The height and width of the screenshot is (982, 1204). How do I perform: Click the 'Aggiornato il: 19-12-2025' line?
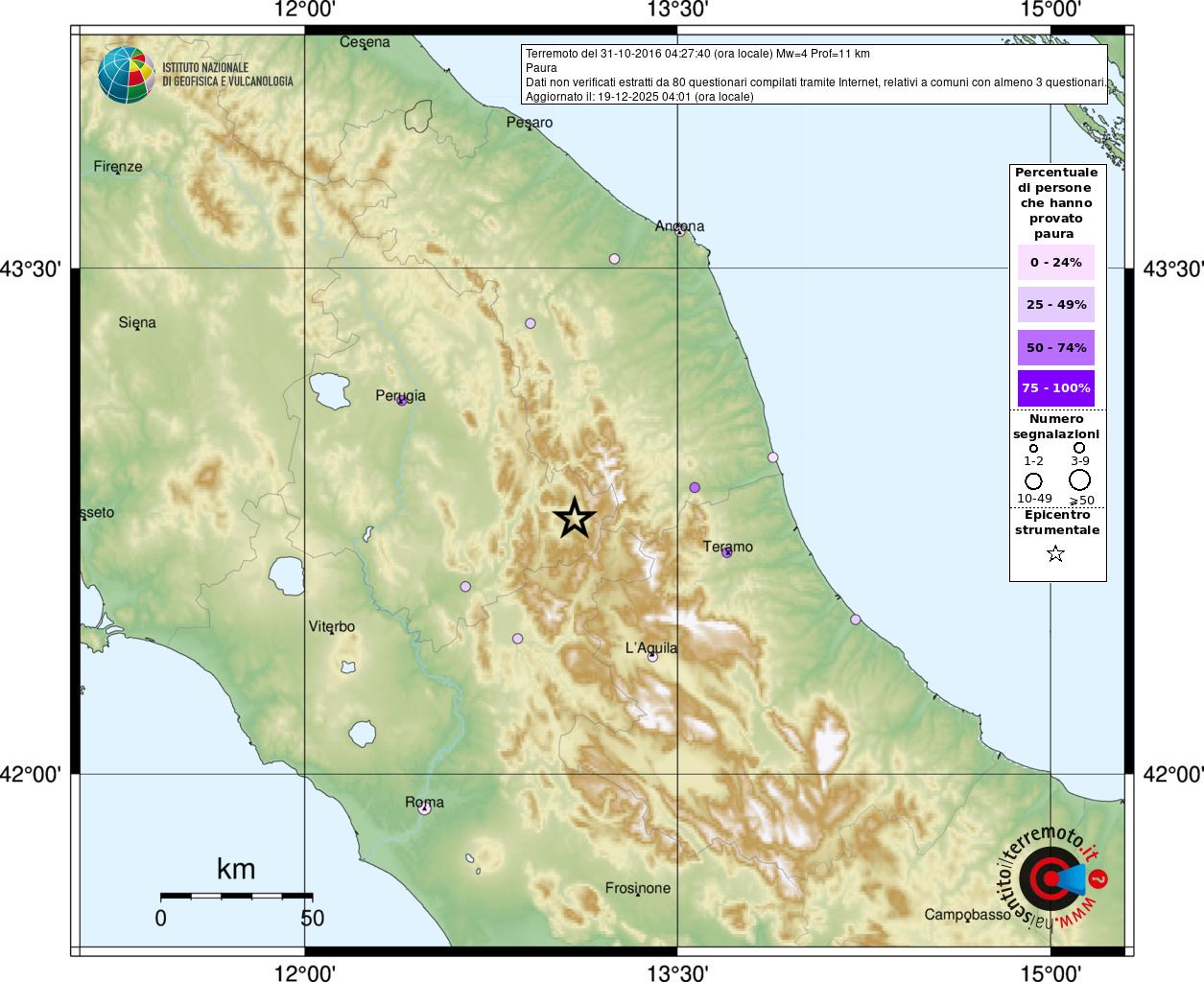coord(640,97)
